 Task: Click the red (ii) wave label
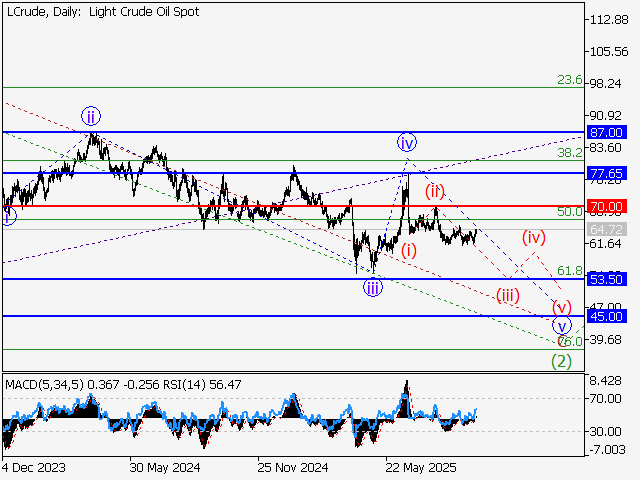434,190
